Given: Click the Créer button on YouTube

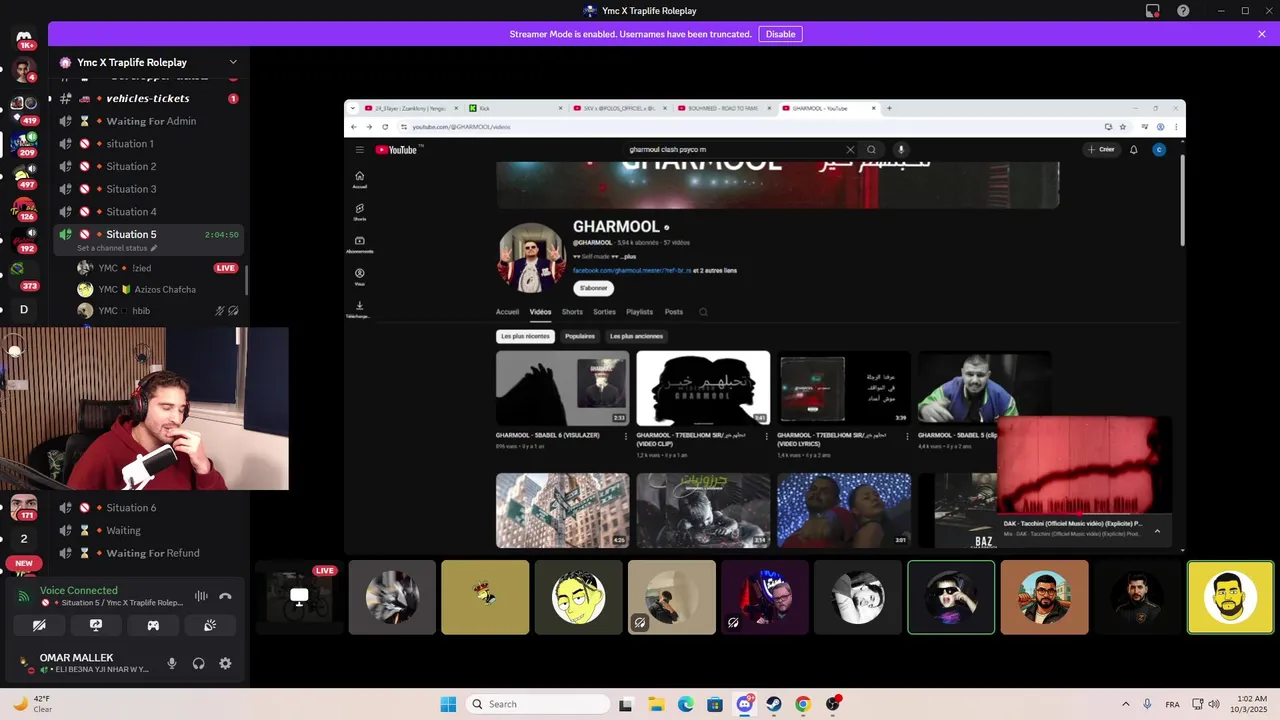Looking at the screenshot, I should point(1101,150).
